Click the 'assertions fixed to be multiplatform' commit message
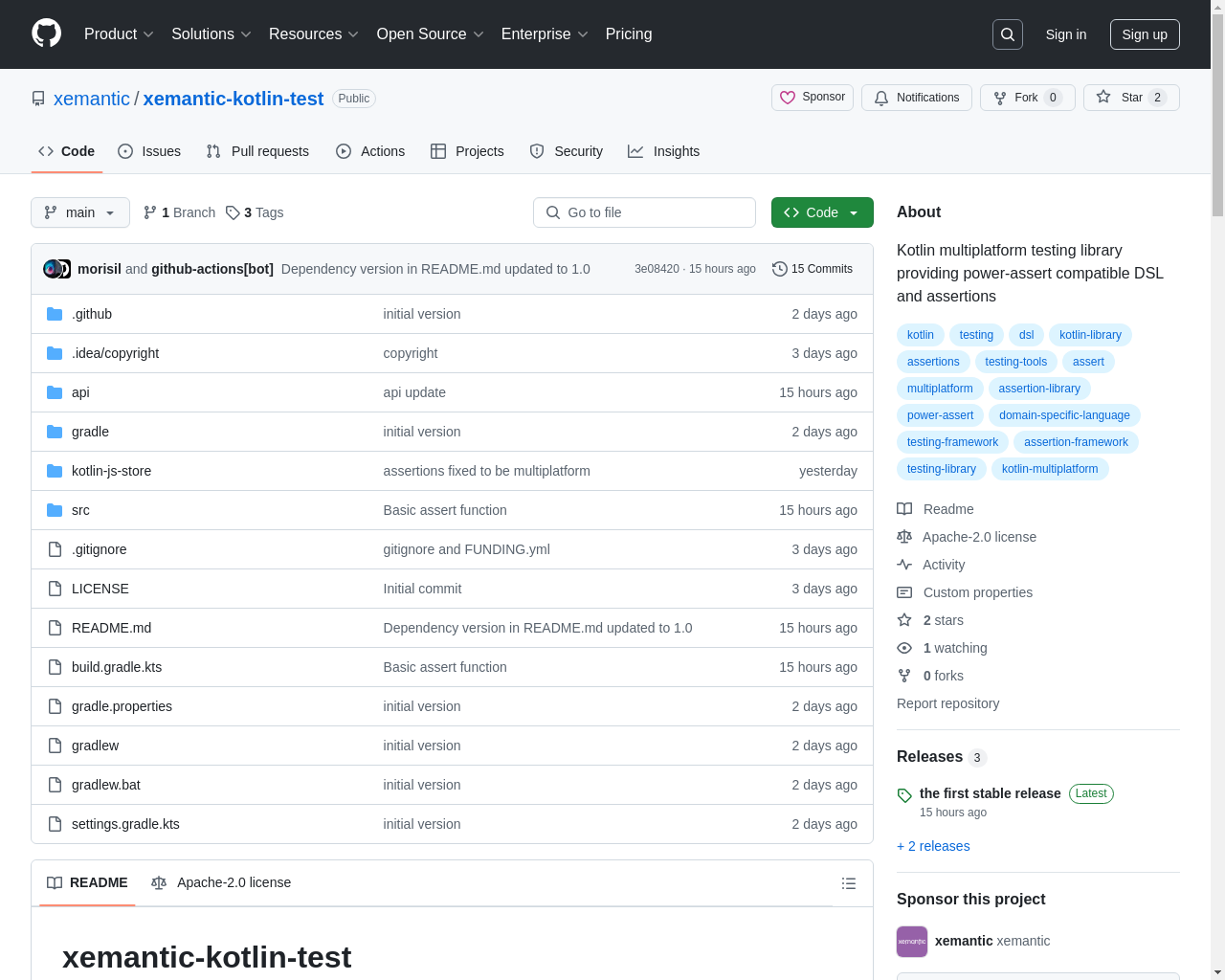 [486, 471]
